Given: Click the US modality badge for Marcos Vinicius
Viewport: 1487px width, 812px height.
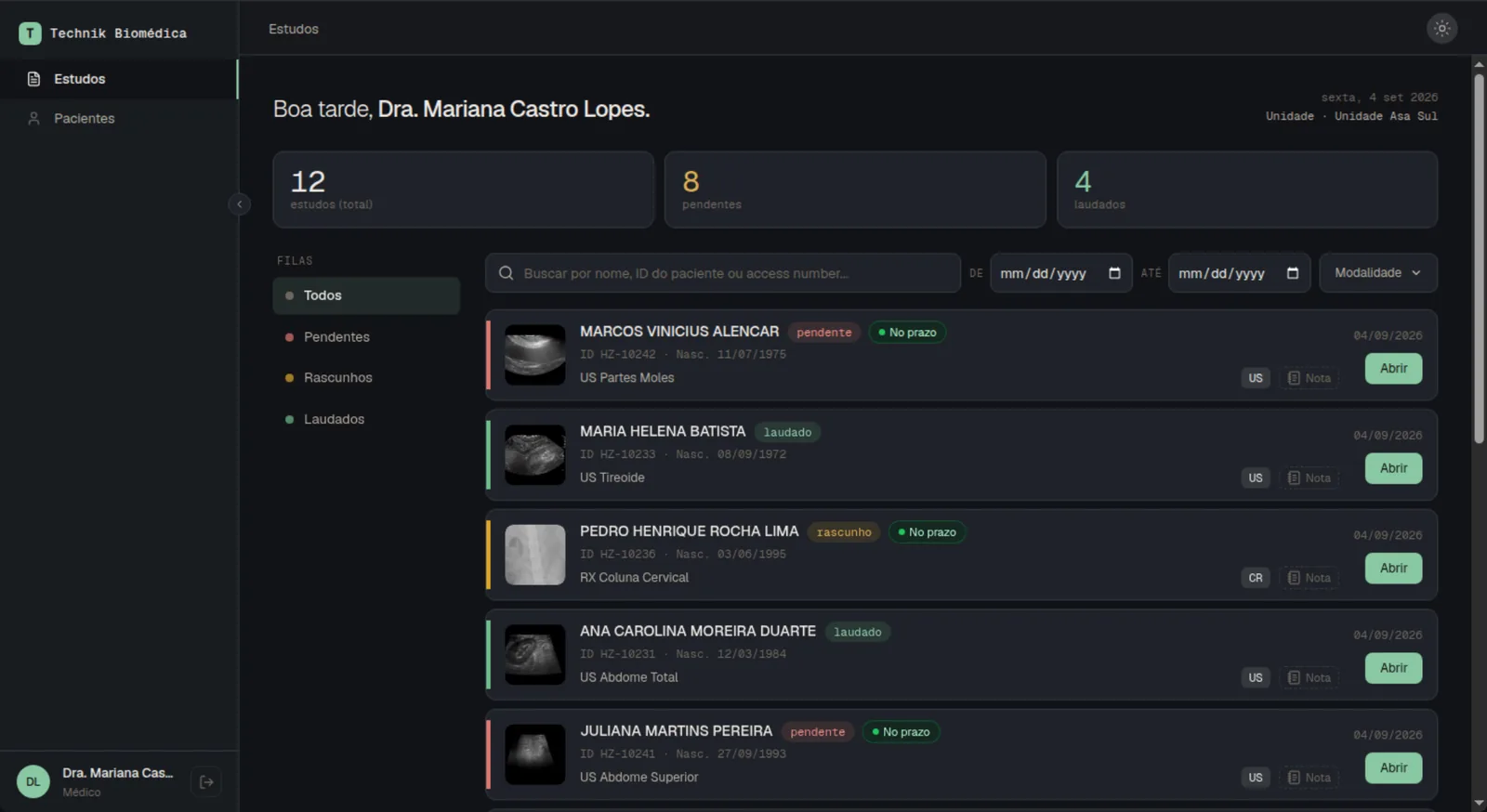Looking at the screenshot, I should coord(1256,378).
